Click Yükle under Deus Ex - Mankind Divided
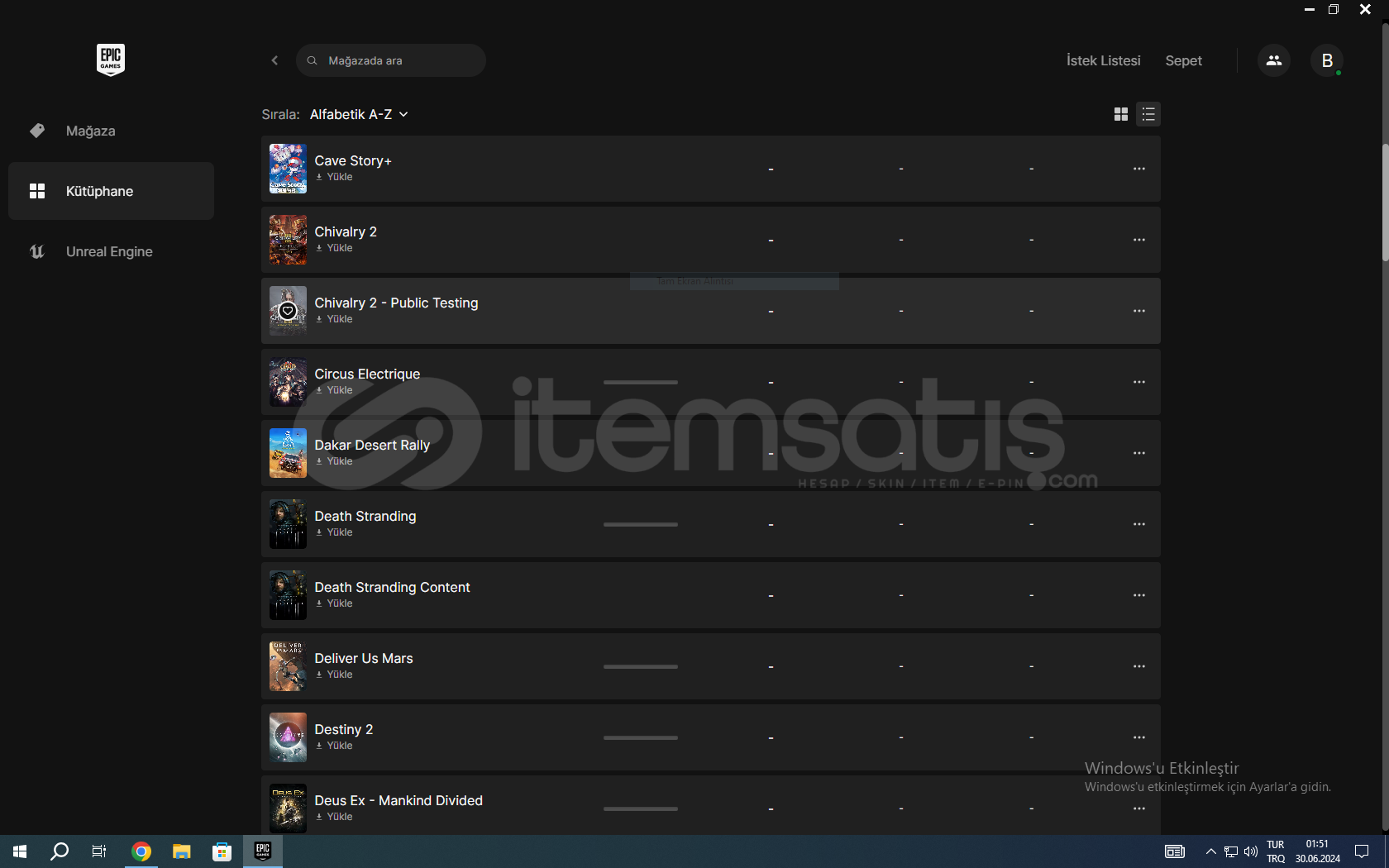1389x868 pixels. coord(334,817)
